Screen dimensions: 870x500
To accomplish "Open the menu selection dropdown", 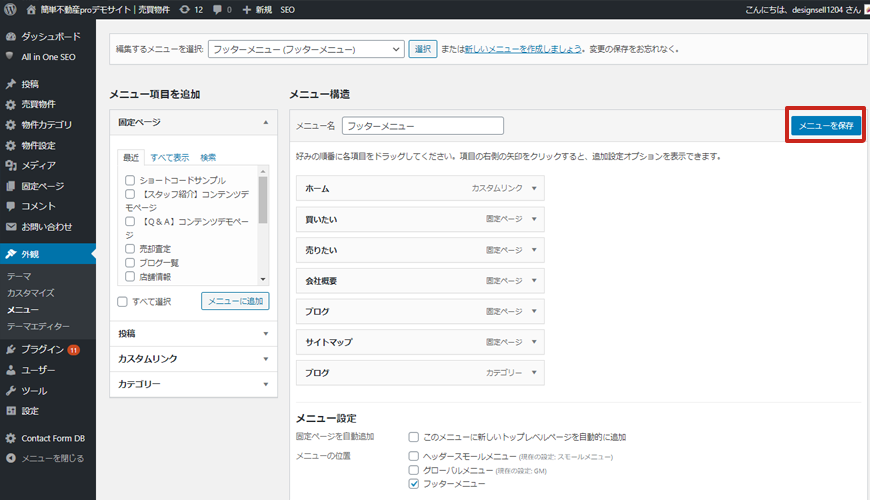I will [x=307, y=49].
